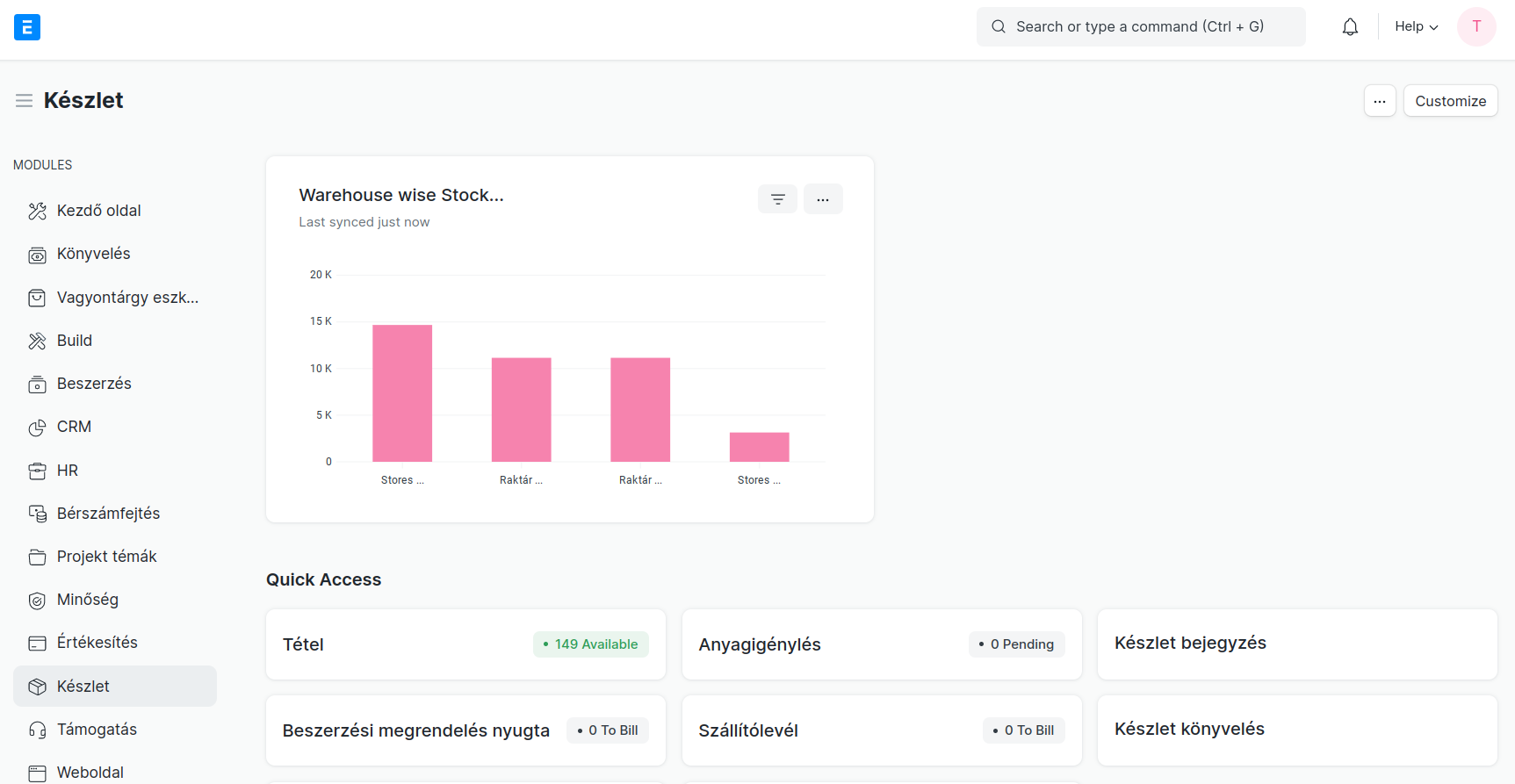Open the Készlet bejegyzés shortcut
1515x784 pixels.
click(x=1190, y=643)
